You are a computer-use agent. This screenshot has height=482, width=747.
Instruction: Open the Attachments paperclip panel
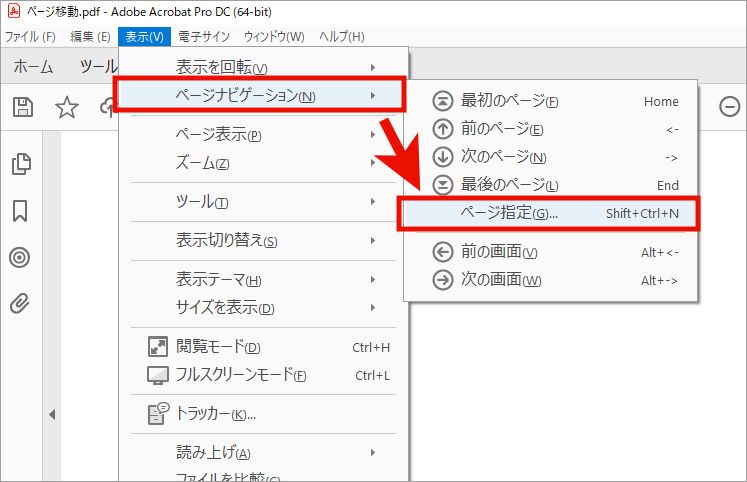(20, 302)
